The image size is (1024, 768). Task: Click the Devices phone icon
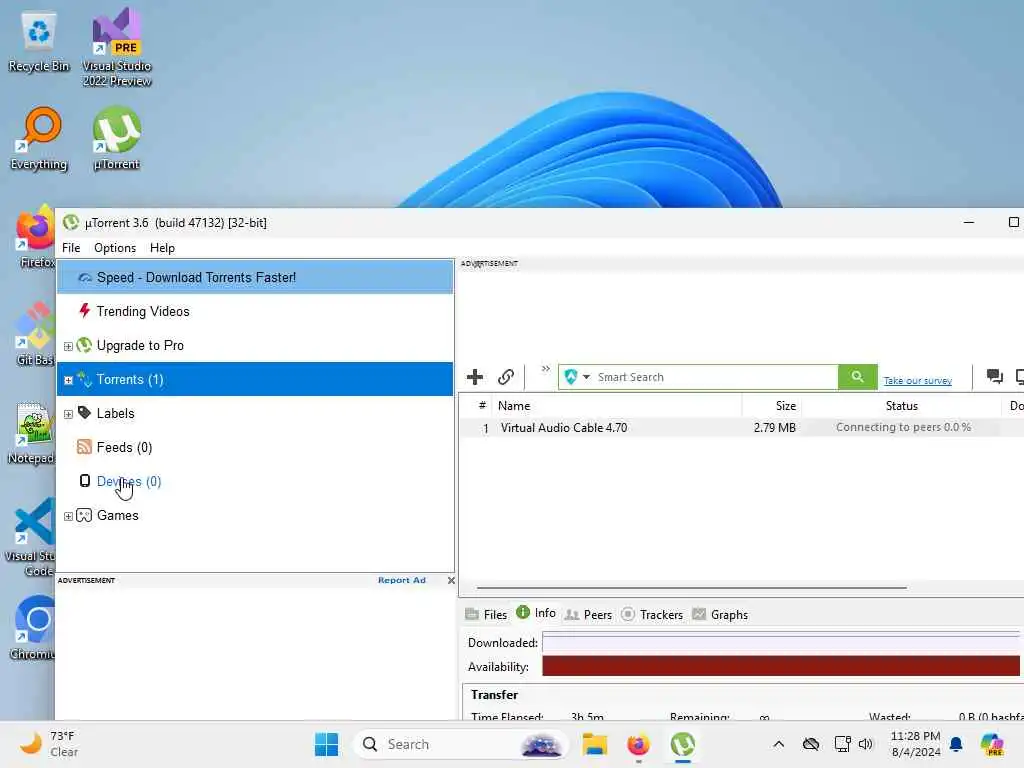(x=84, y=481)
